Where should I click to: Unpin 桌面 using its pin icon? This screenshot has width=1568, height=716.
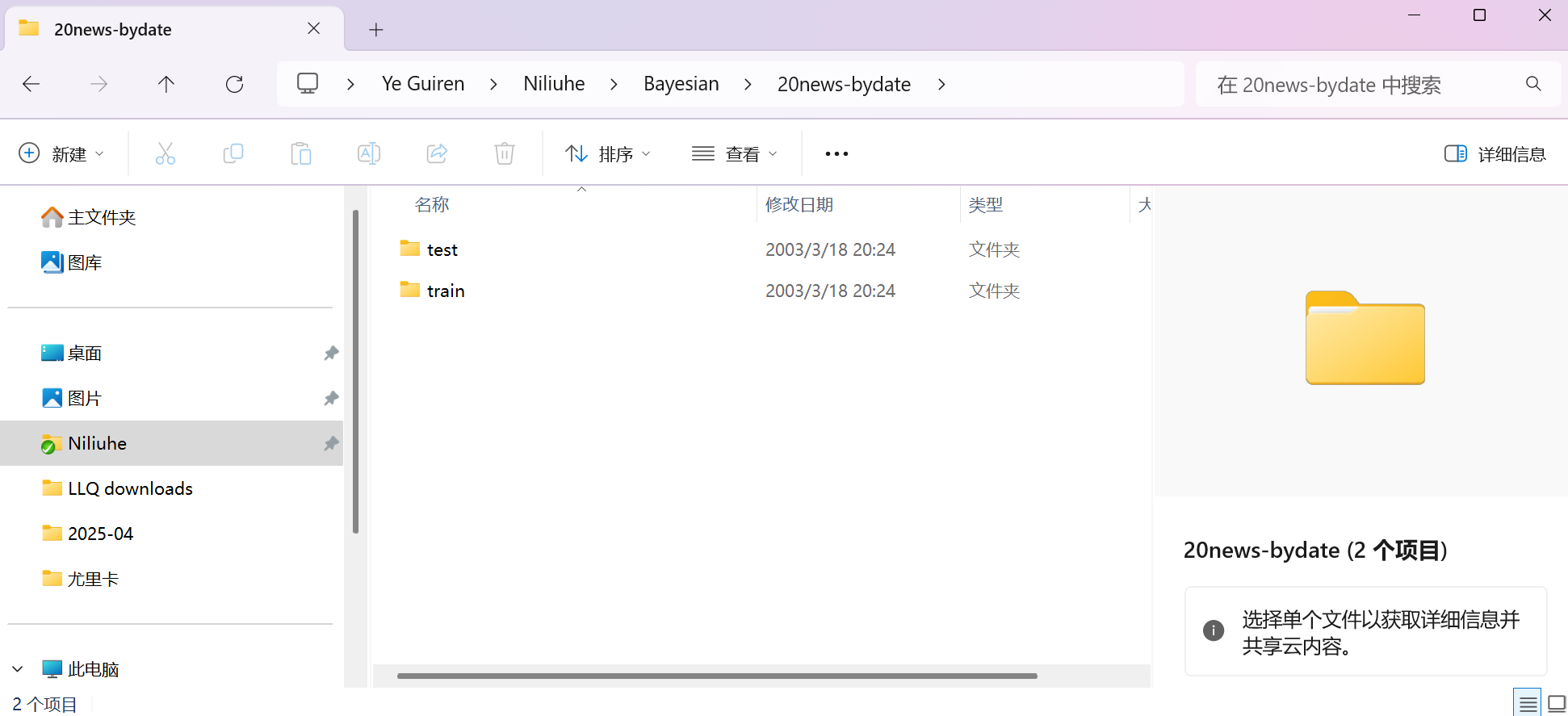(331, 353)
